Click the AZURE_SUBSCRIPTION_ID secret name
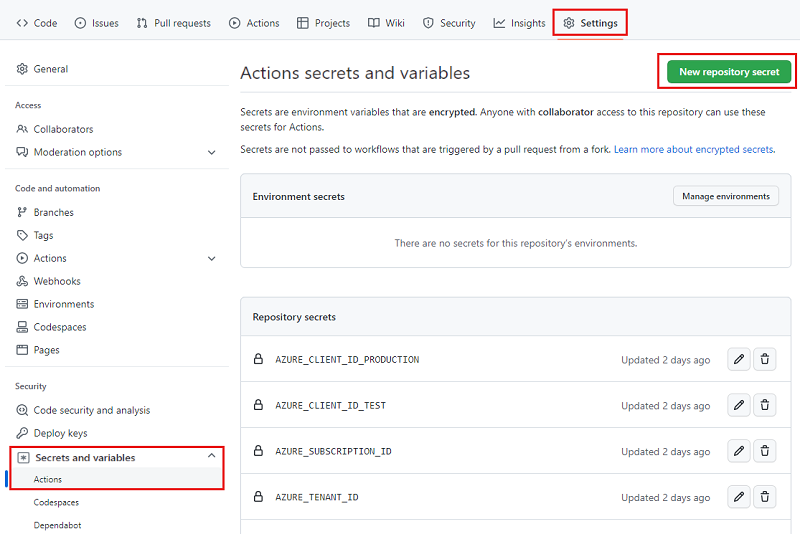The height and width of the screenshot is (534, 800). 333,451
